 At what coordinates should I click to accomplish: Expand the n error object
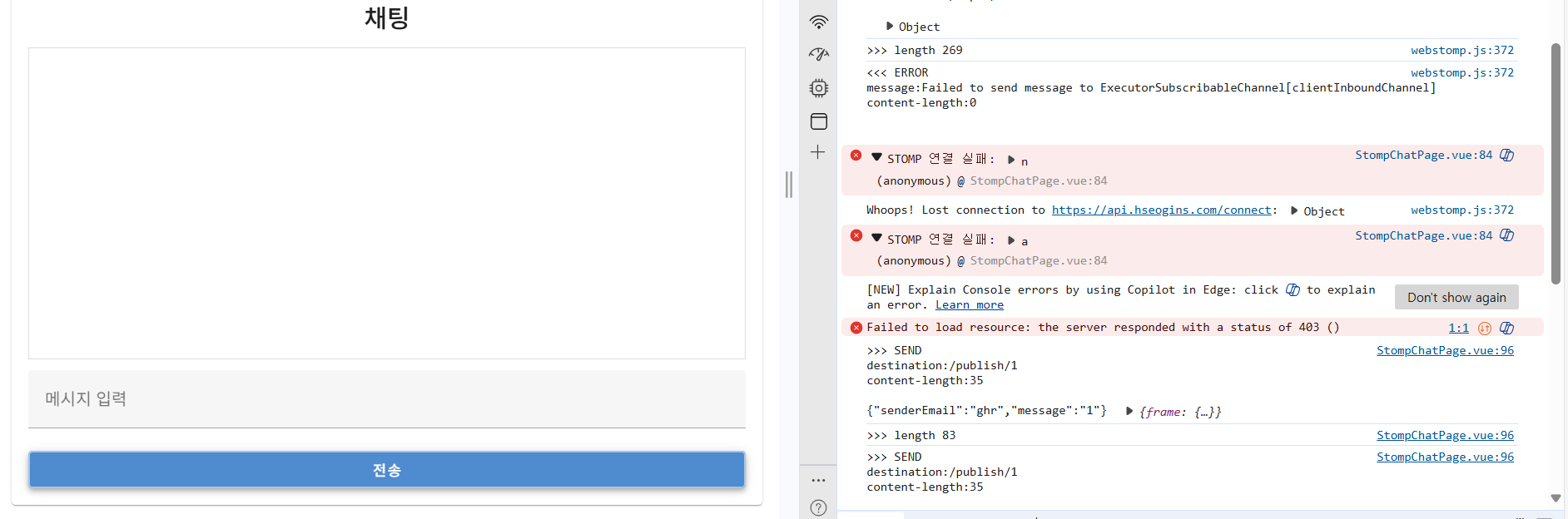click(x=1011, y=160)
